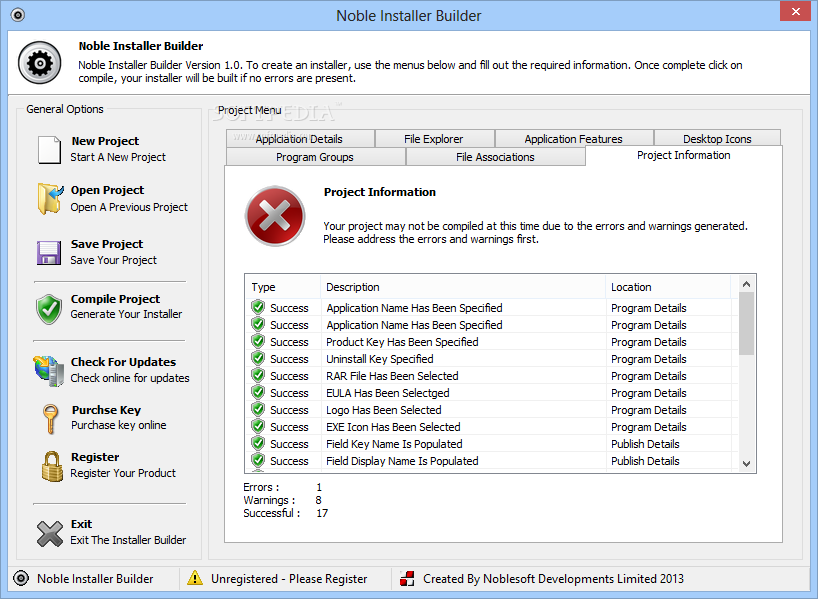Click the Type column header
The height and width of the screenshot is (599, 818).
(283, 286)
